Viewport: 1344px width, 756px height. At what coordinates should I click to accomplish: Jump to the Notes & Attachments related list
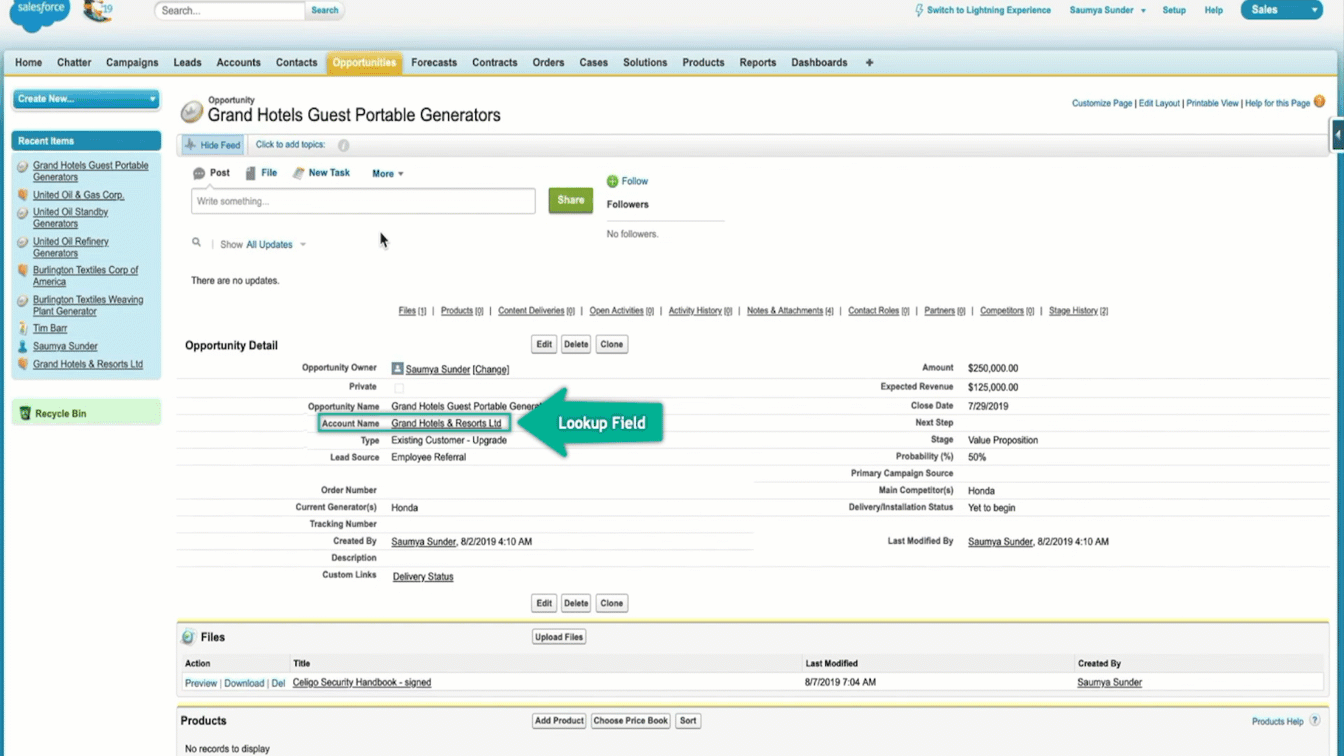[x=784, y=311]
